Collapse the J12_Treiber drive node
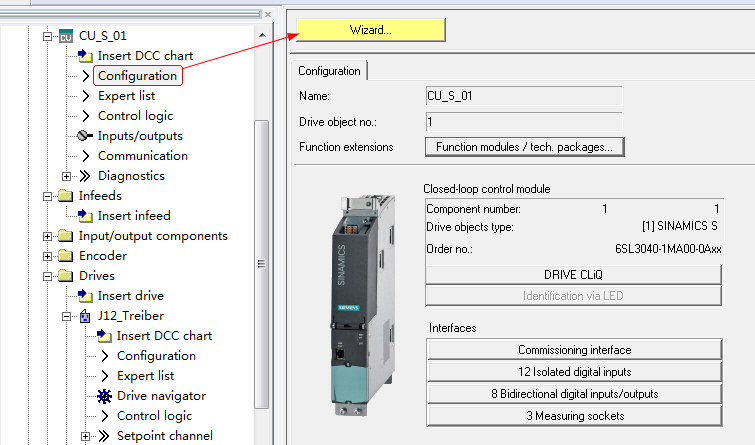 pyautogui.click(x=66, y=316)
